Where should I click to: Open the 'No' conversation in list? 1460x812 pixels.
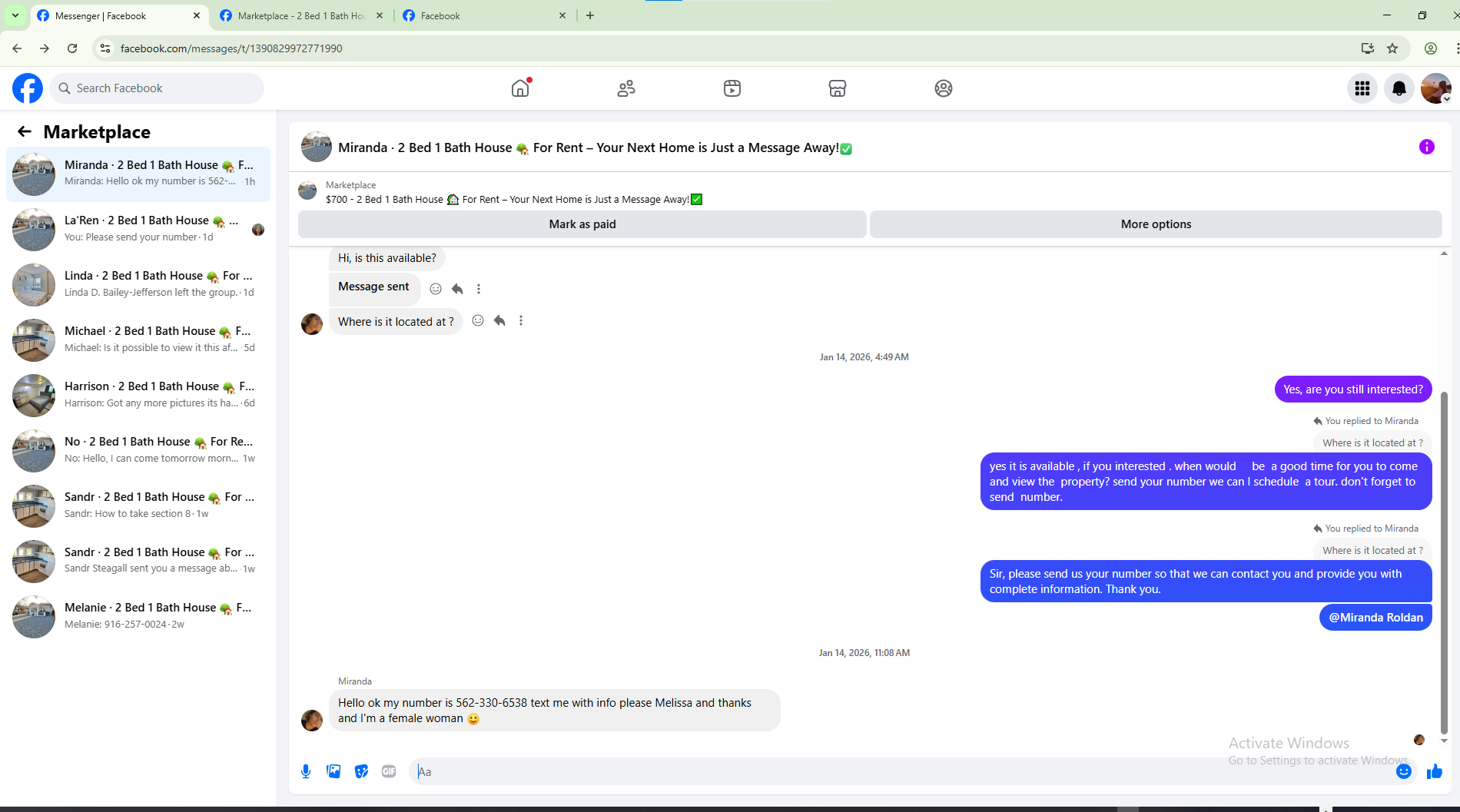(x=138, y=451)
